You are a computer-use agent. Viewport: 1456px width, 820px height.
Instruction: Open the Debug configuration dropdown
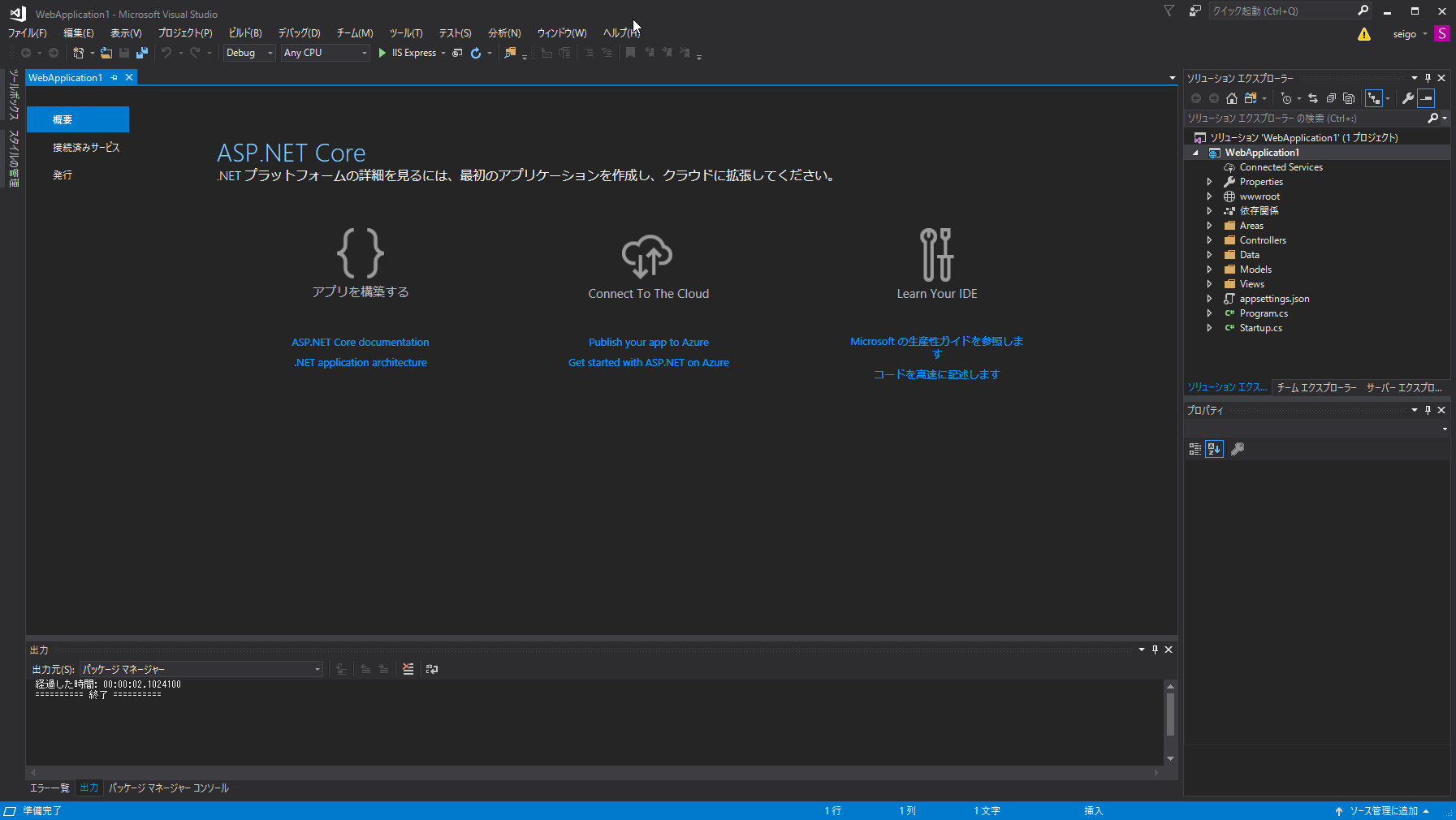coord(270,52)
